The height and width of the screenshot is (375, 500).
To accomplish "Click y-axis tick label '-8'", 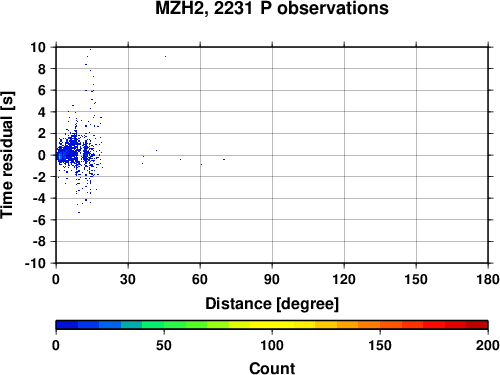I will (x=39, y=242).
